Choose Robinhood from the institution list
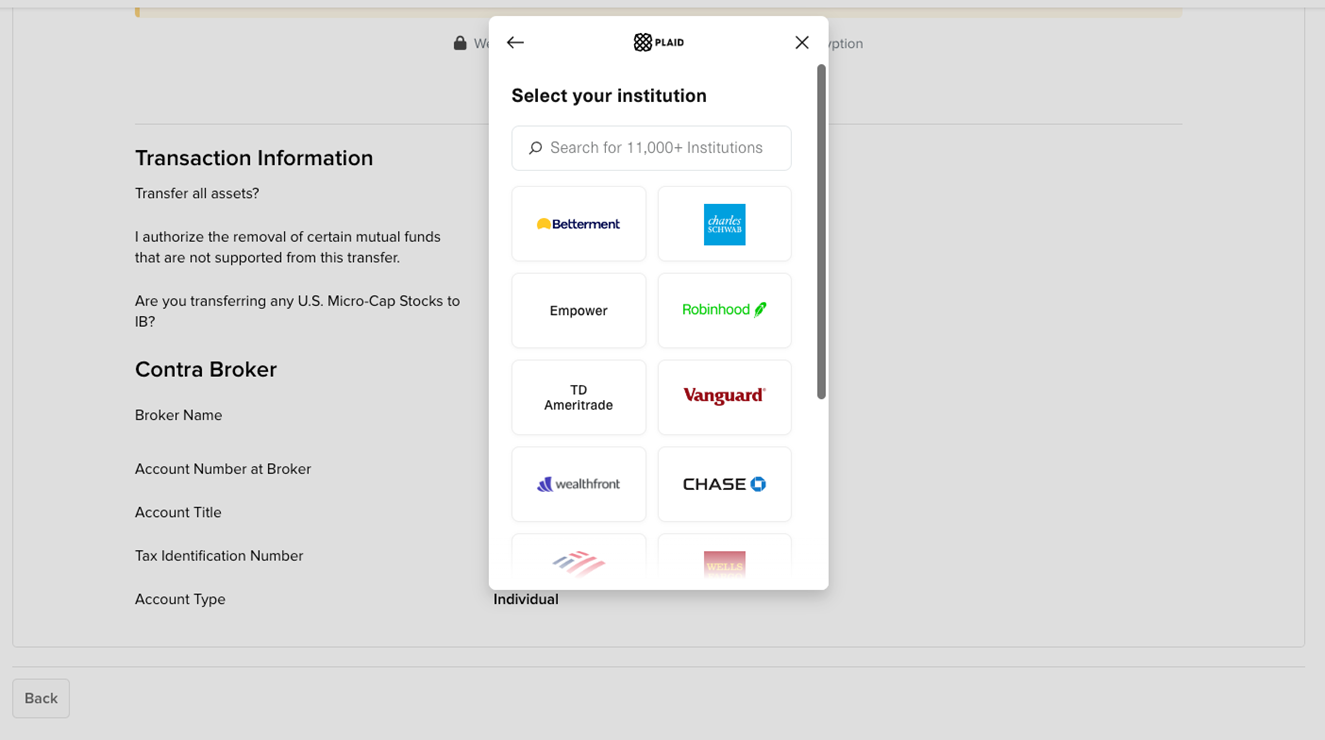 click(724, 310)
